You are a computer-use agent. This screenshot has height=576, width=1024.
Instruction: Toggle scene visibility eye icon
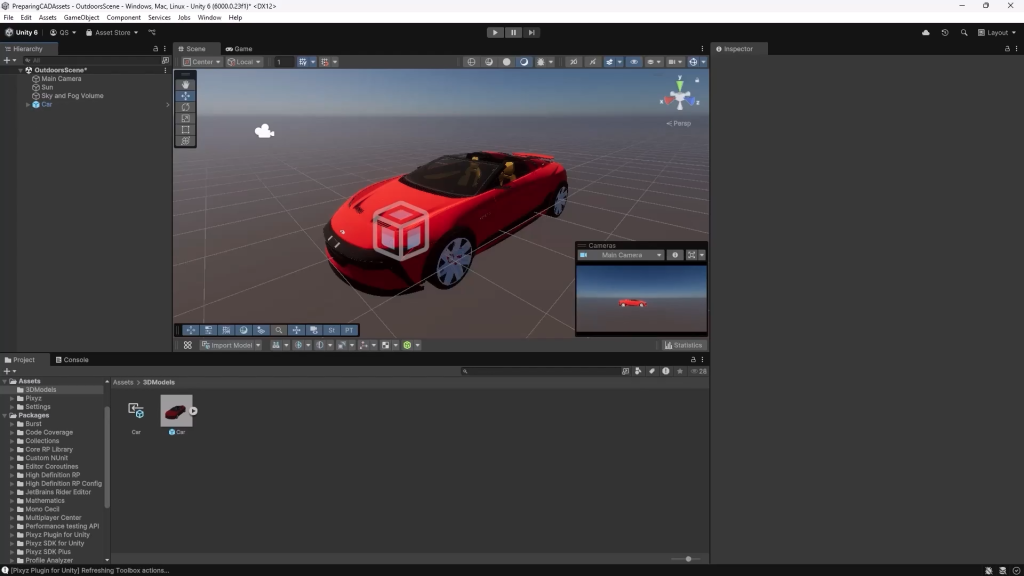click(x=633, y=62)
